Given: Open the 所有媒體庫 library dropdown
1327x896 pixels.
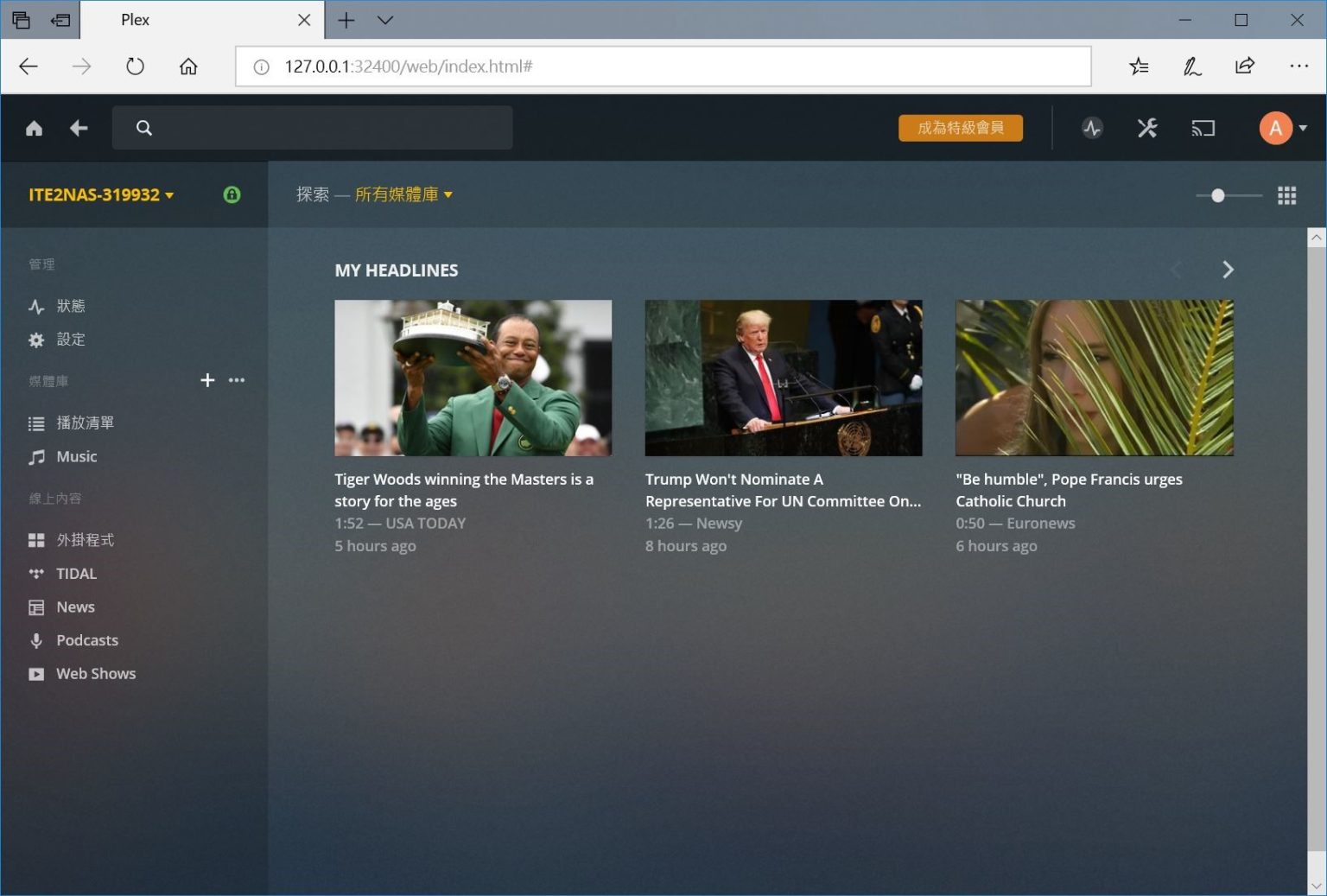Looking at the screenshot, I should pyautogui.click(x=403, y=195).
